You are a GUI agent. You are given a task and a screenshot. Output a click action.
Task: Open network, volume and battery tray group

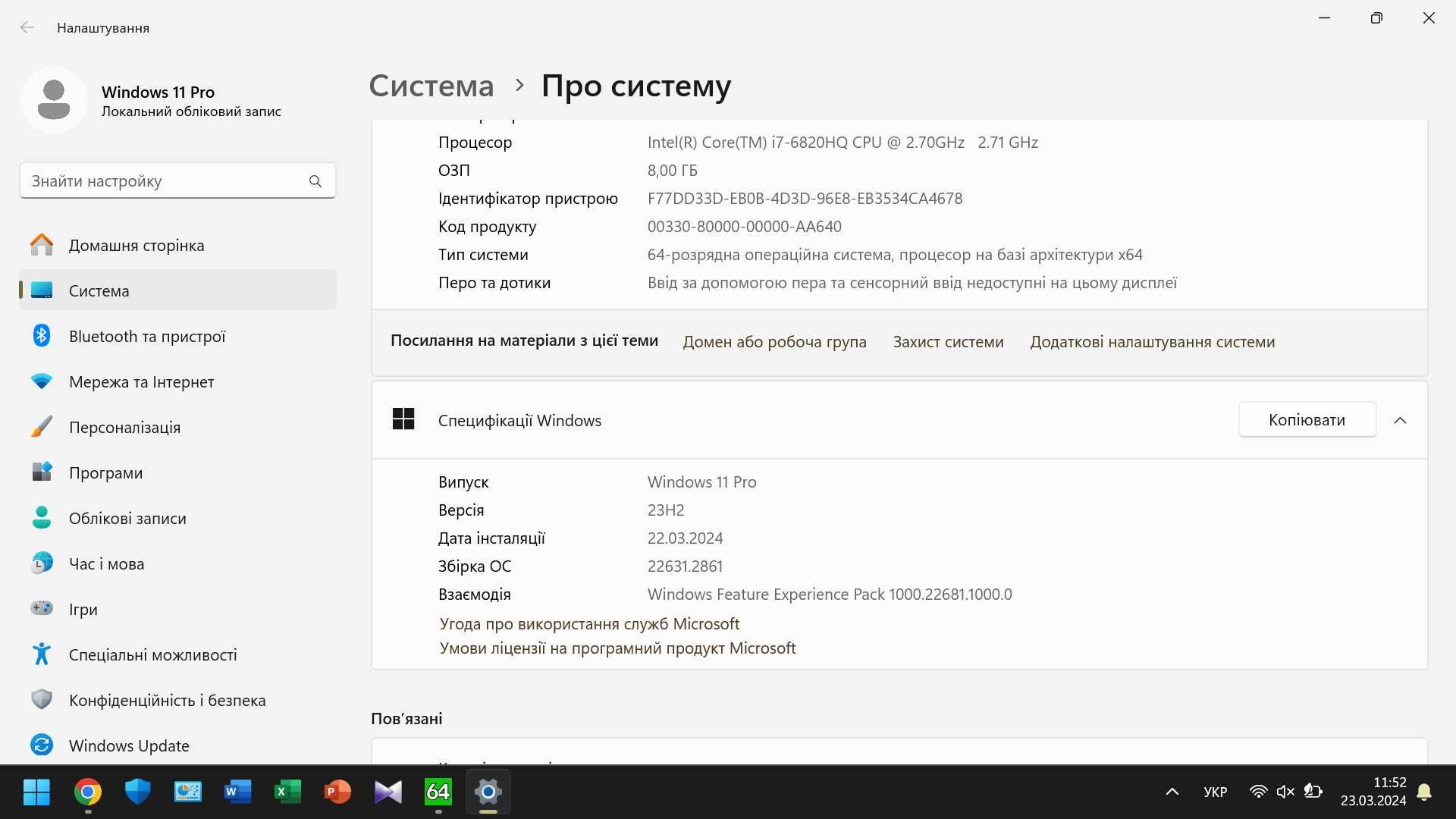tap(1285, 792)
